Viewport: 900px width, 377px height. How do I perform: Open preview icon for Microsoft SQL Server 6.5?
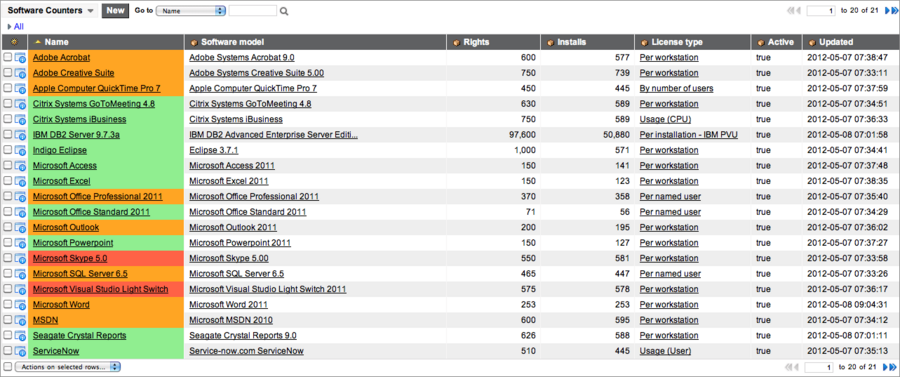coord(20,274)
